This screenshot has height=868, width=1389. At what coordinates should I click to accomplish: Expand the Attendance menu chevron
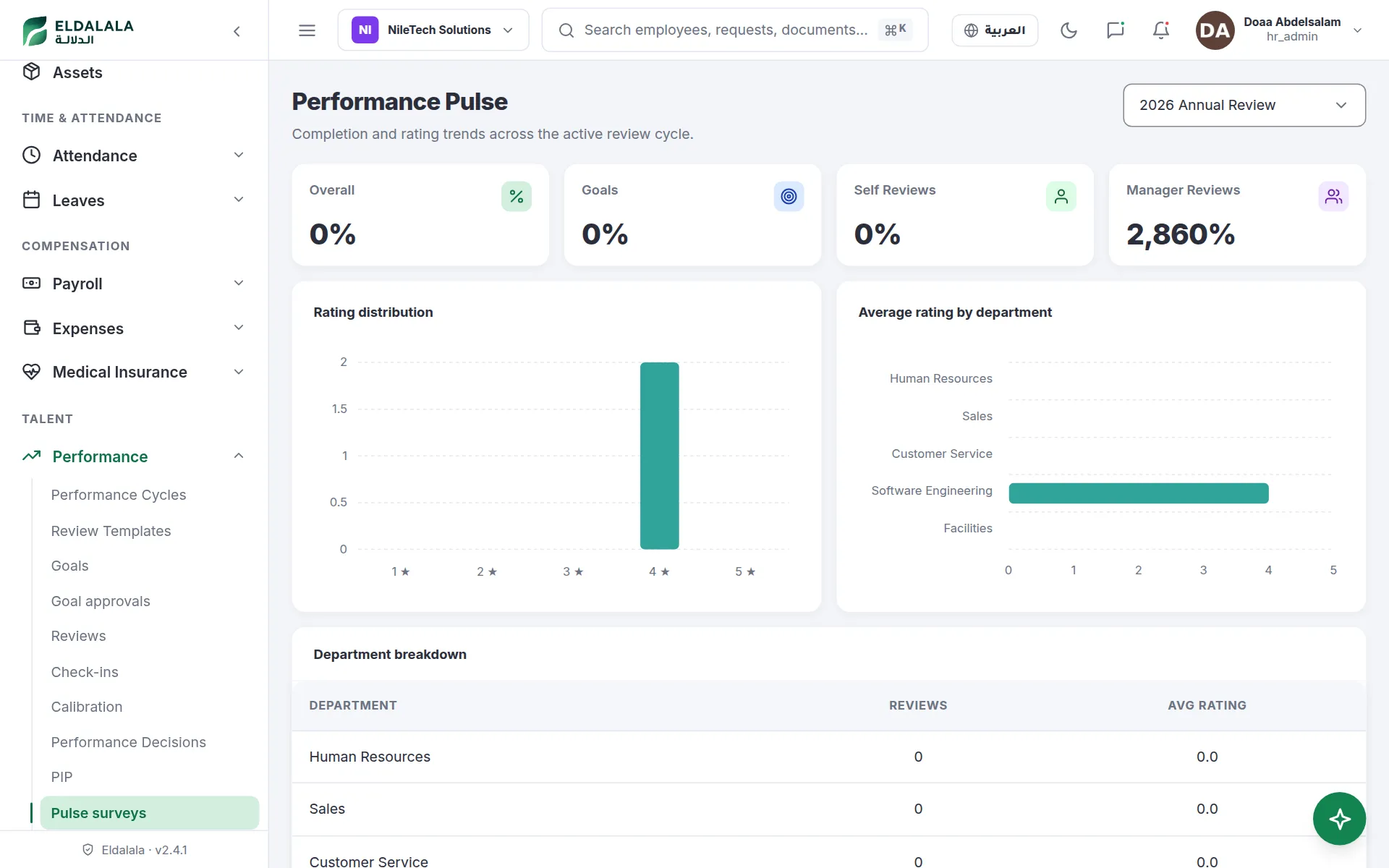point(239,155)
